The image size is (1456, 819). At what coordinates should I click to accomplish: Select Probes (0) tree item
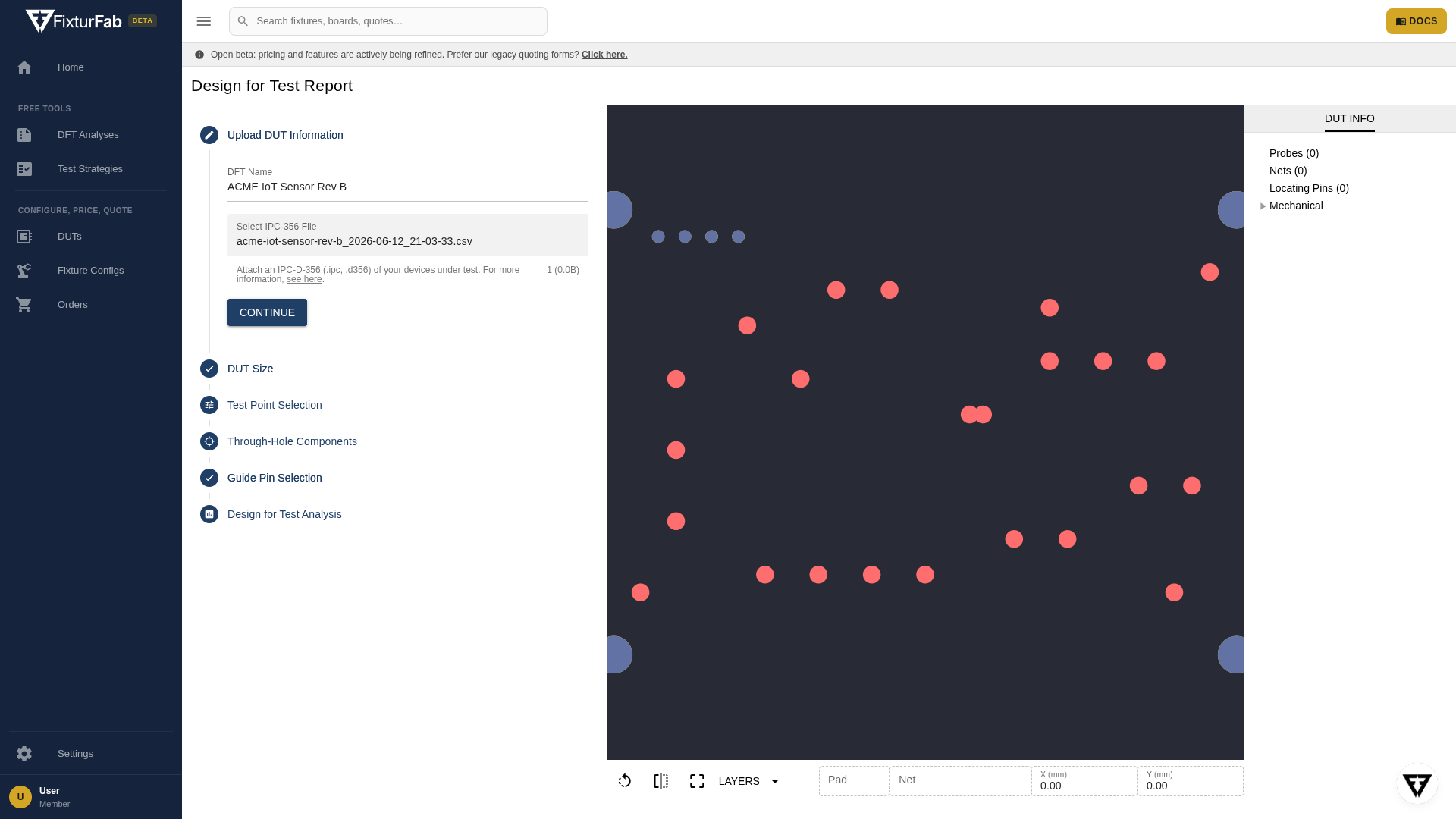[1294, 153]
